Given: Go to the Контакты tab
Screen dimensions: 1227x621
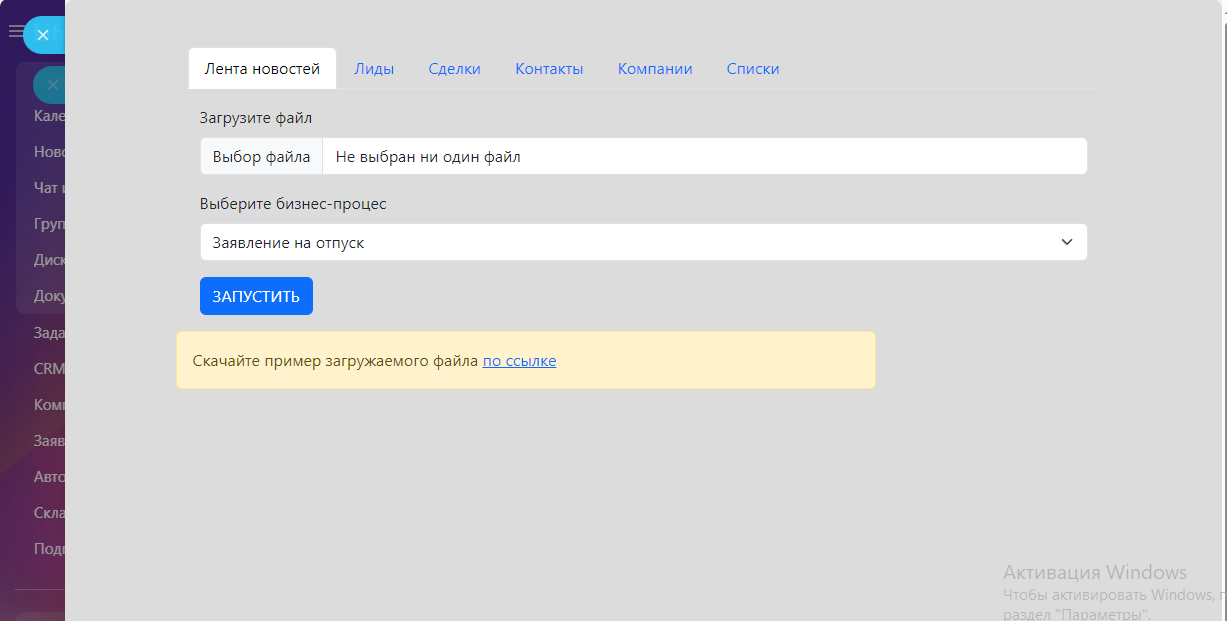Looking at the screenshot, I should pyautogui.click(x=549, y=69).
